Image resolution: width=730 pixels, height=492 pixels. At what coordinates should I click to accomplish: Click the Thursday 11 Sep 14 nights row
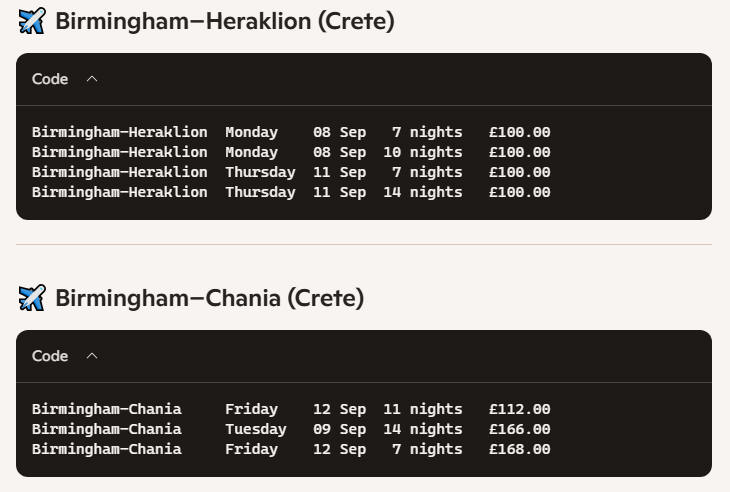(x=291, y=192)
